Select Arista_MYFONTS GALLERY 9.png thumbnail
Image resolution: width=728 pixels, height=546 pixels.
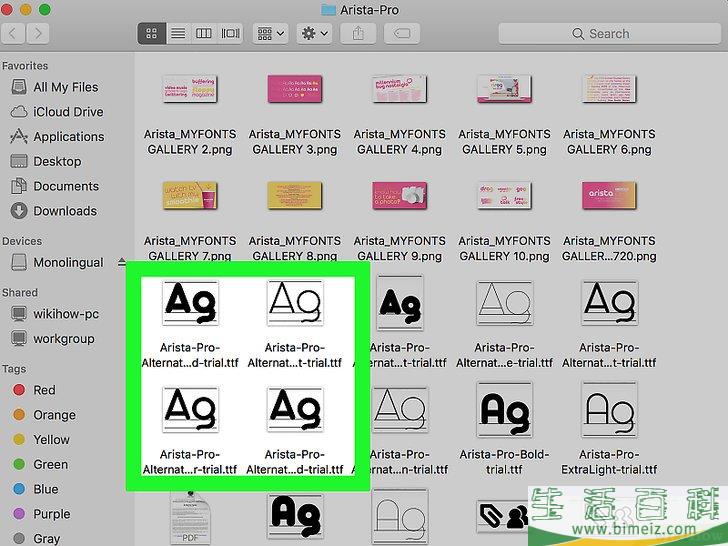[399, 195]
